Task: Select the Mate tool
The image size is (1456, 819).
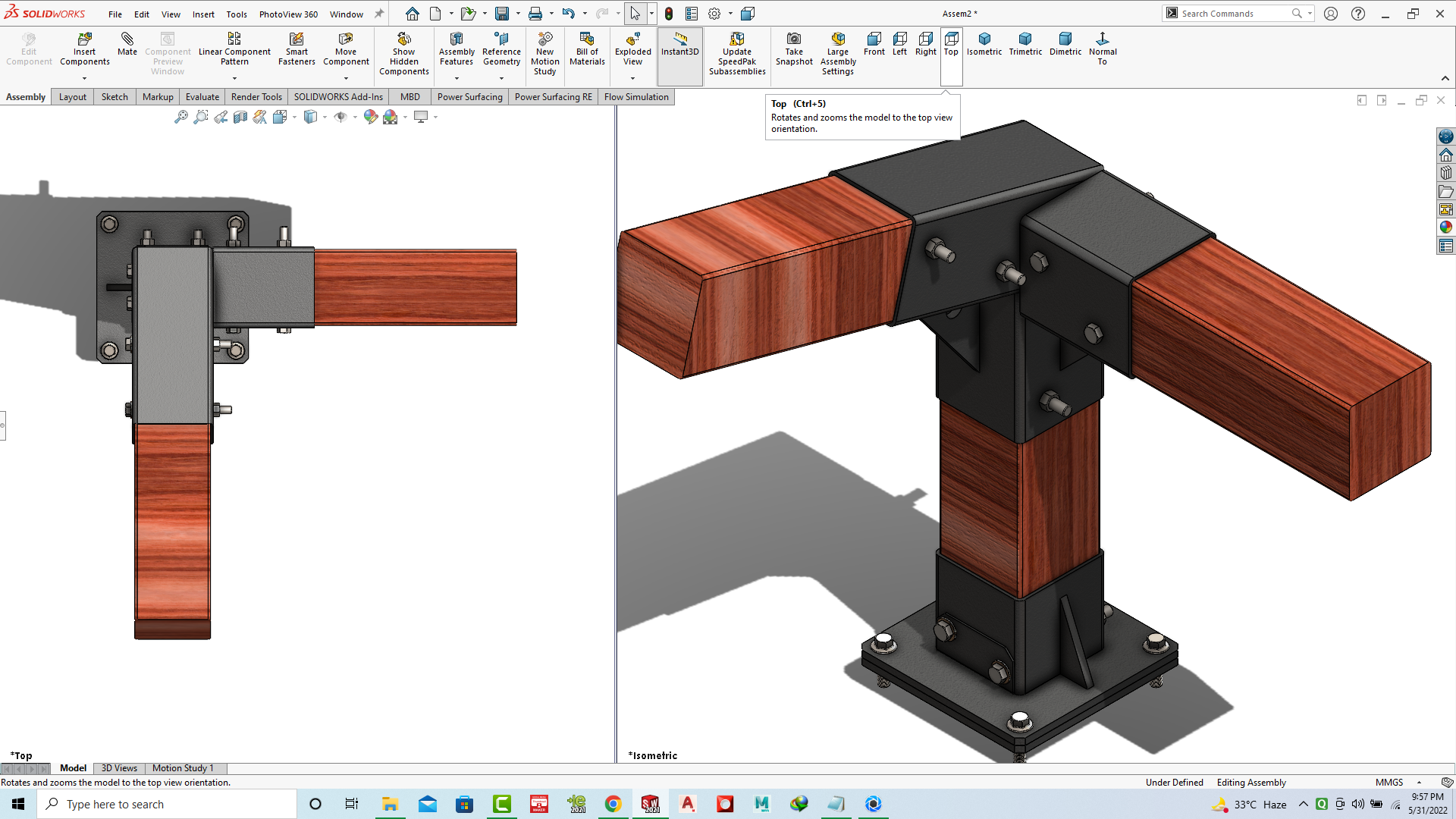Action: pos(127,45)
